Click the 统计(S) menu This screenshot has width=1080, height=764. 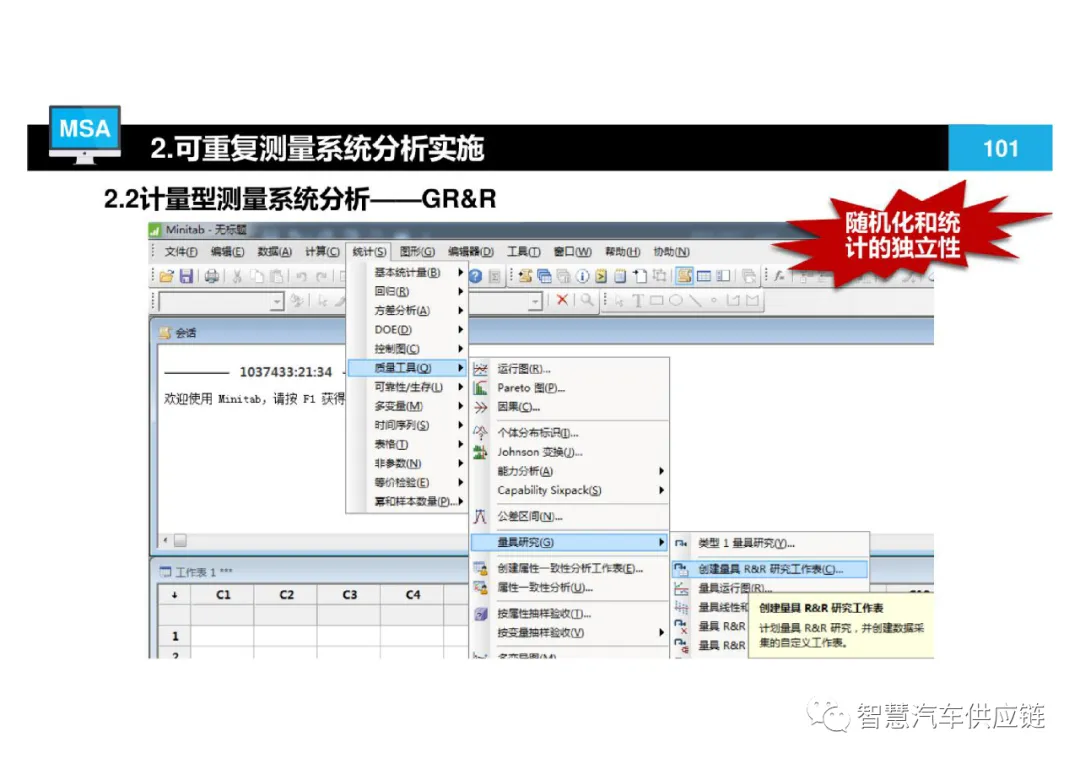pyautogui.click(x=369, y=252)
